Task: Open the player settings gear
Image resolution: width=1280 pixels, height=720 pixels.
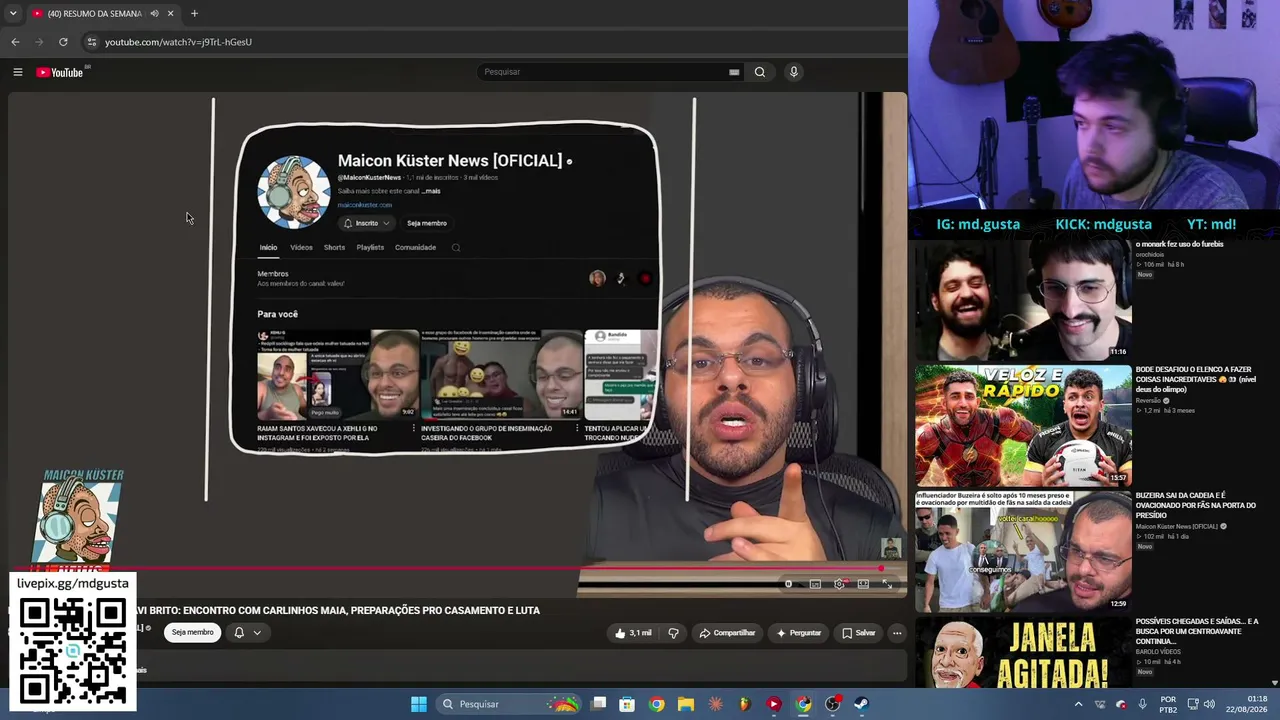Action: (x=839, y=584)
